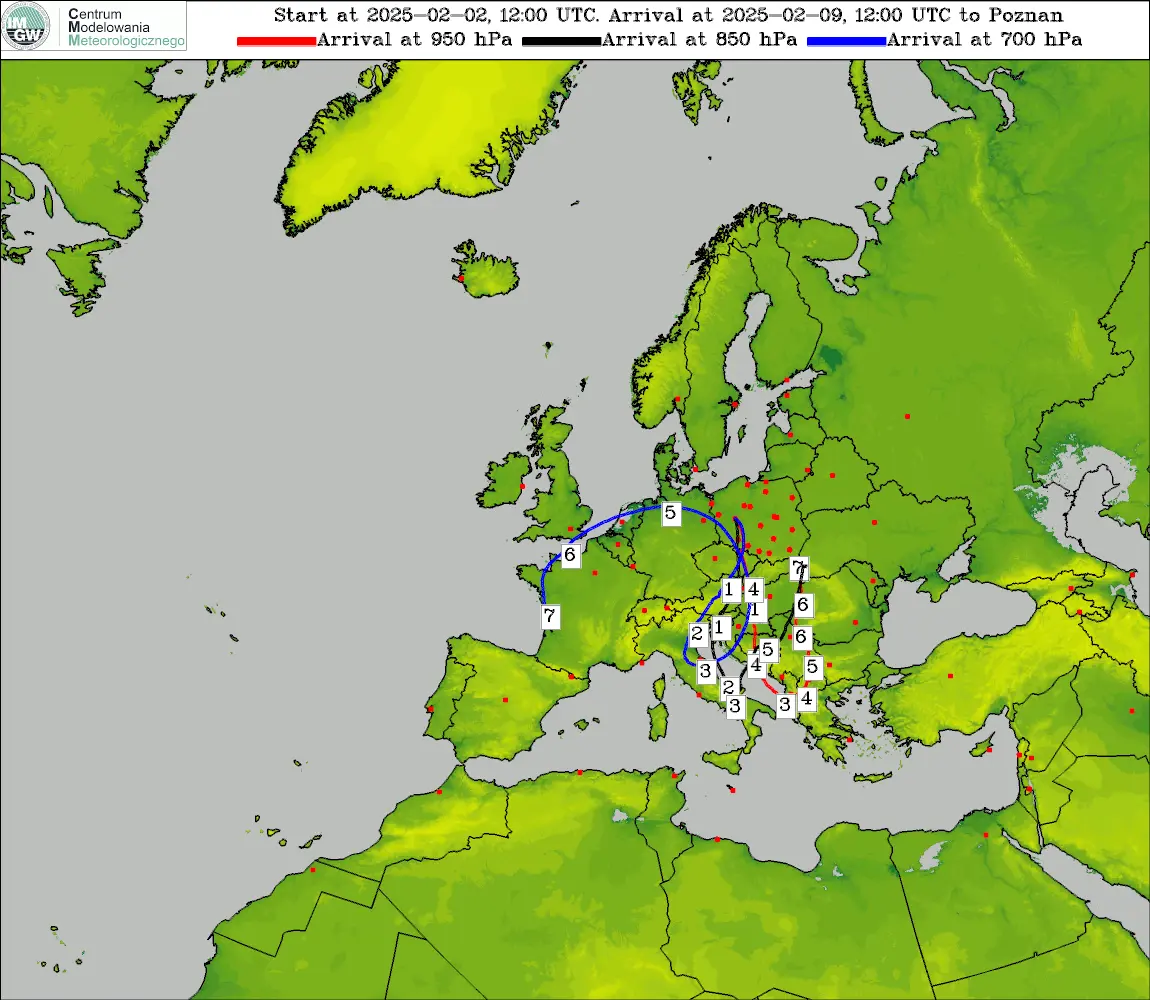The width and height of the screenshot is (1150, 1000).
Task: Click the 'Arrival at 2025-02-09, 12:00 UTC to Poznan' text
Action: pyautogui.click(x=836, y=15)
